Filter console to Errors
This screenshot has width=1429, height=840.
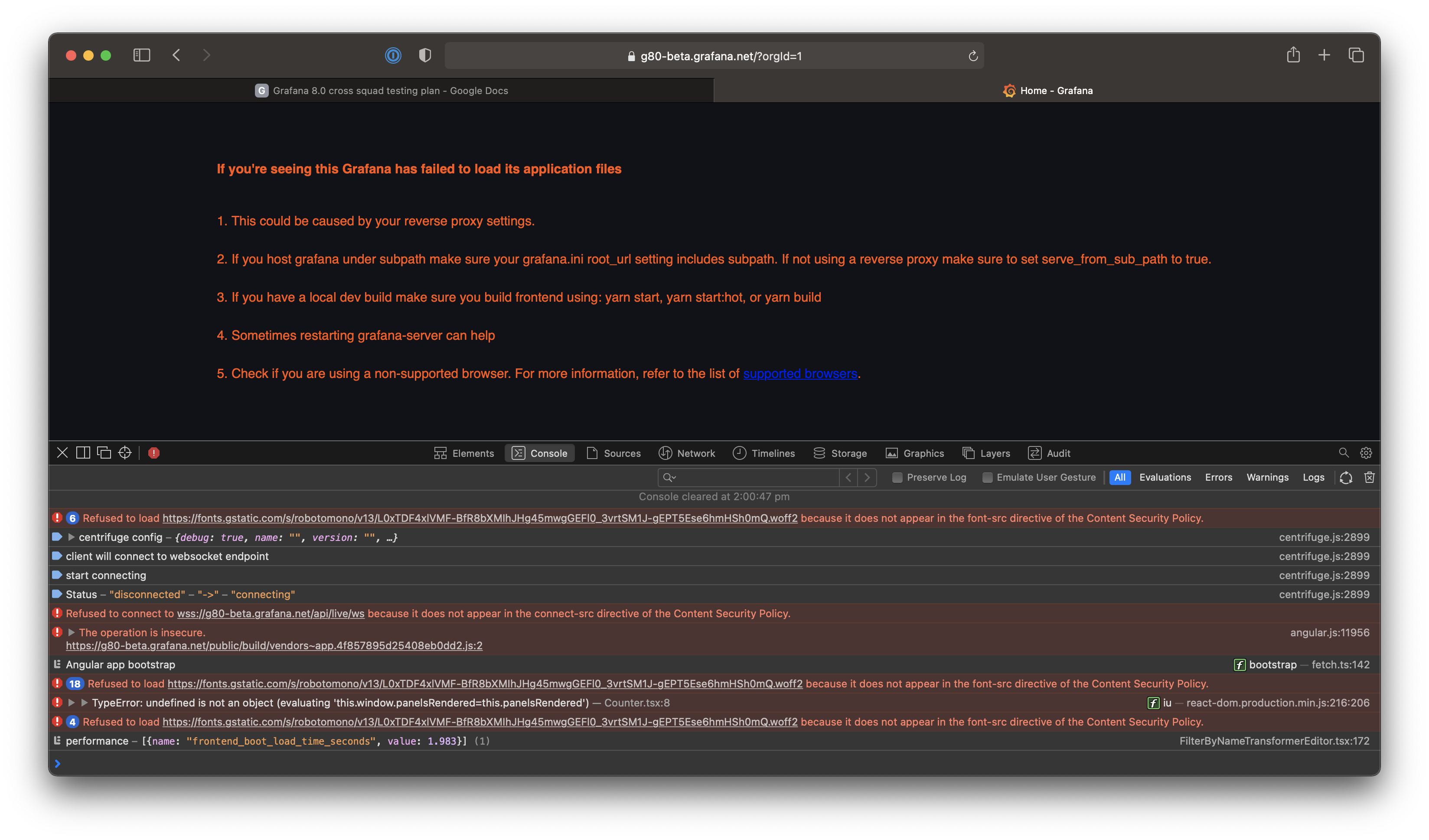click(1218, 477)
